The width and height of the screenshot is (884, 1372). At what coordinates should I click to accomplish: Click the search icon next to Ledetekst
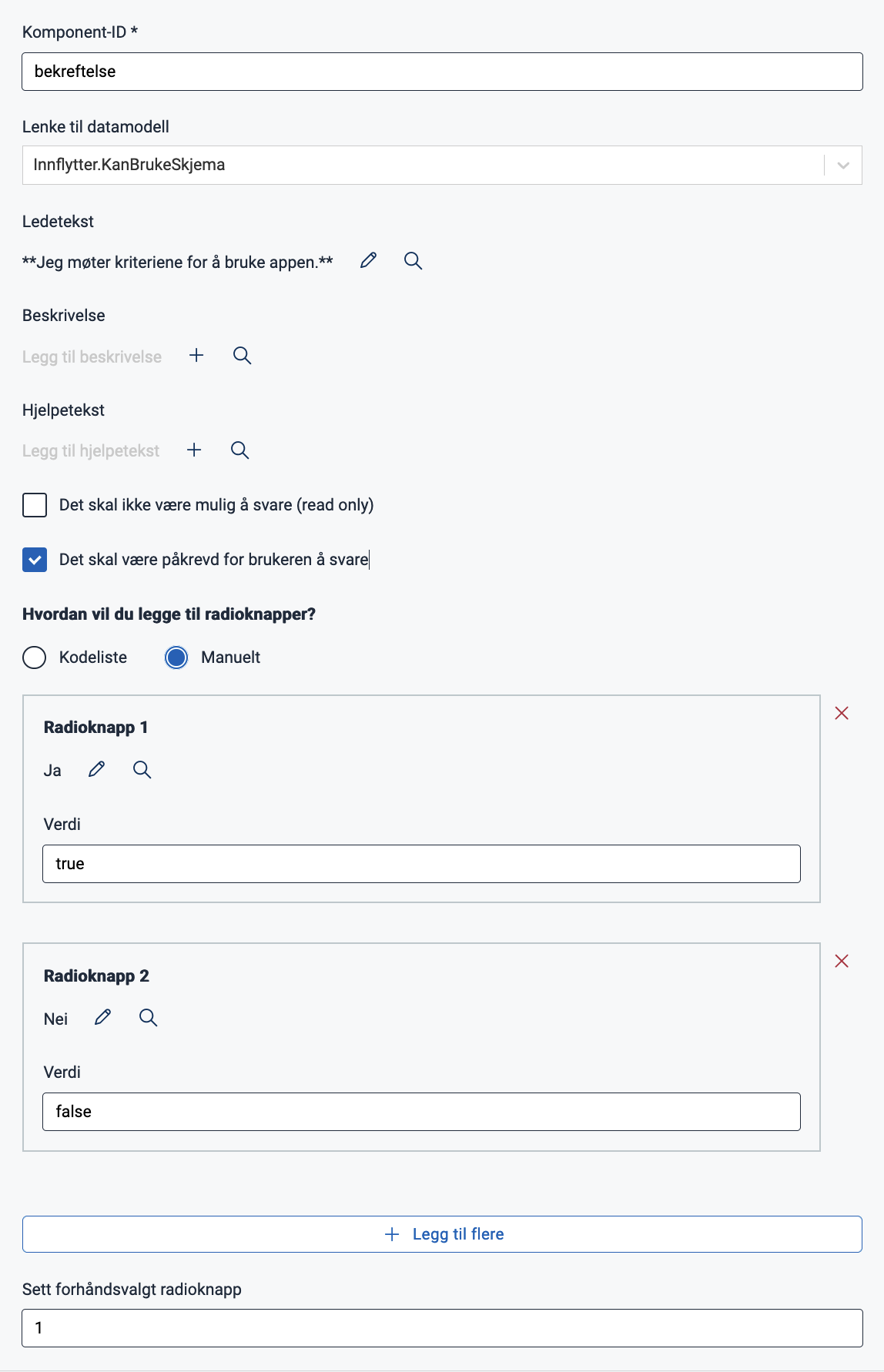tap(413, 261)
